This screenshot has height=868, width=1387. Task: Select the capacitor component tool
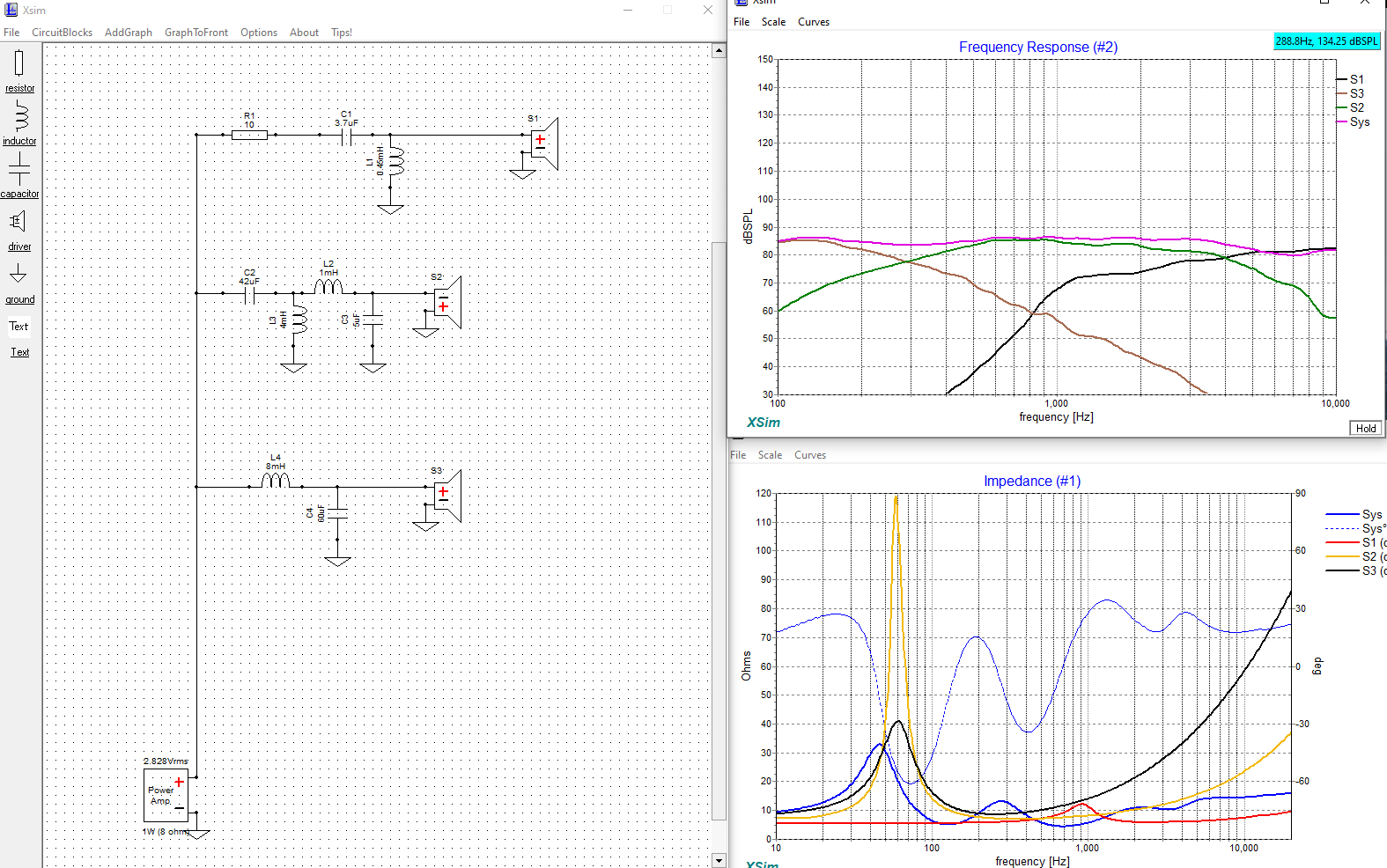pos(19,174)
